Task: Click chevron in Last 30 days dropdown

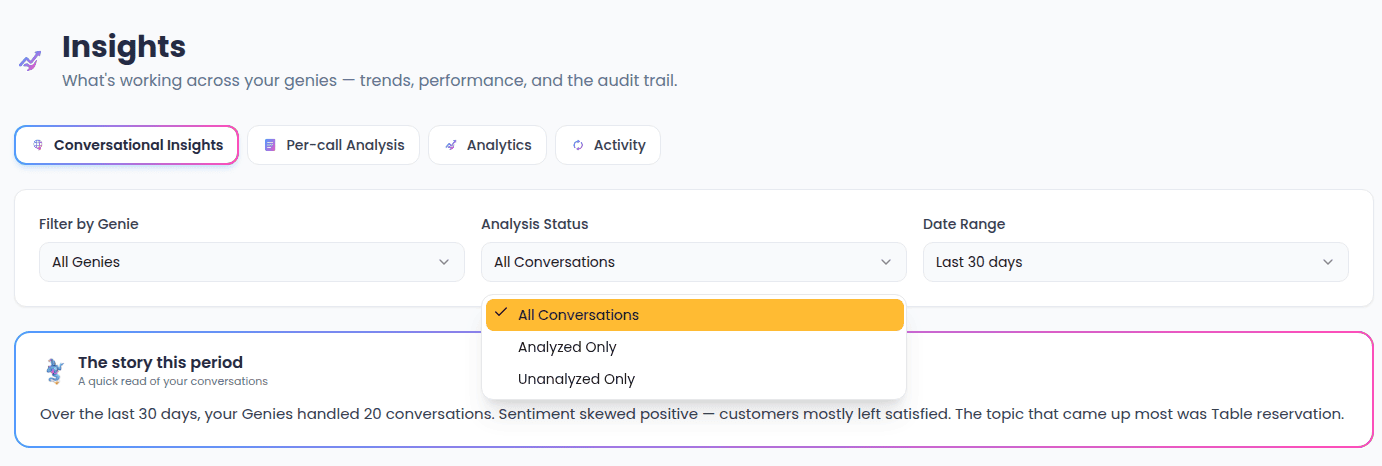Action: click(1328, 262)
